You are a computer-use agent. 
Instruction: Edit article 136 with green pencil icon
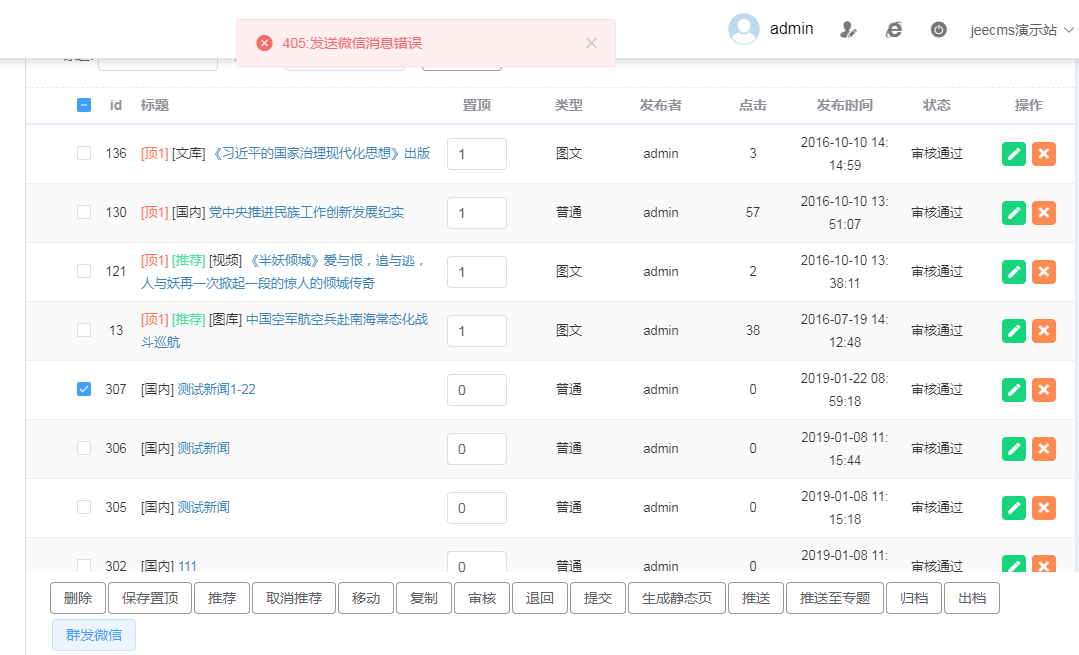coord(1014,153)
